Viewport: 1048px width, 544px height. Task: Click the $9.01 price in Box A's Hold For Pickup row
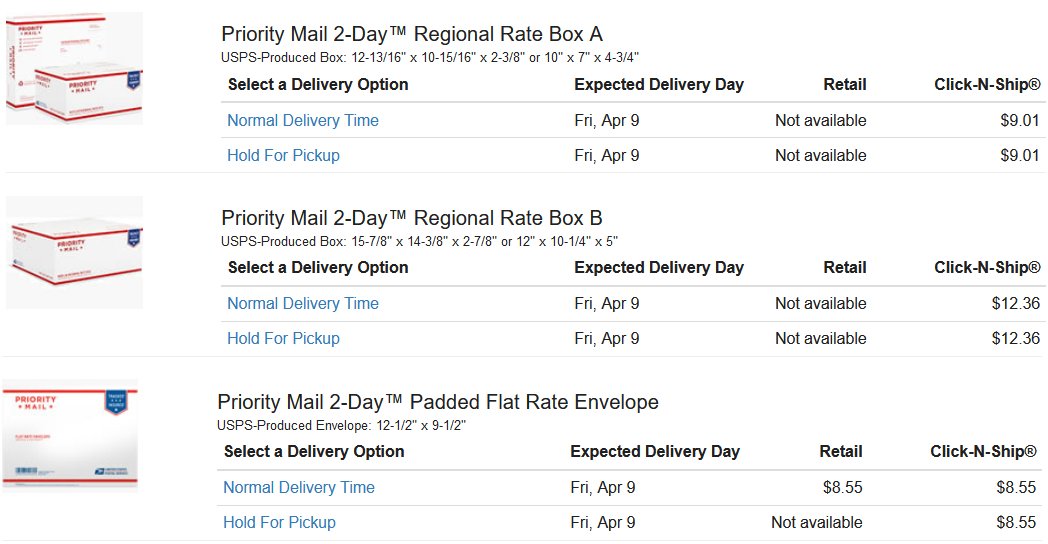click(1019, 156)
